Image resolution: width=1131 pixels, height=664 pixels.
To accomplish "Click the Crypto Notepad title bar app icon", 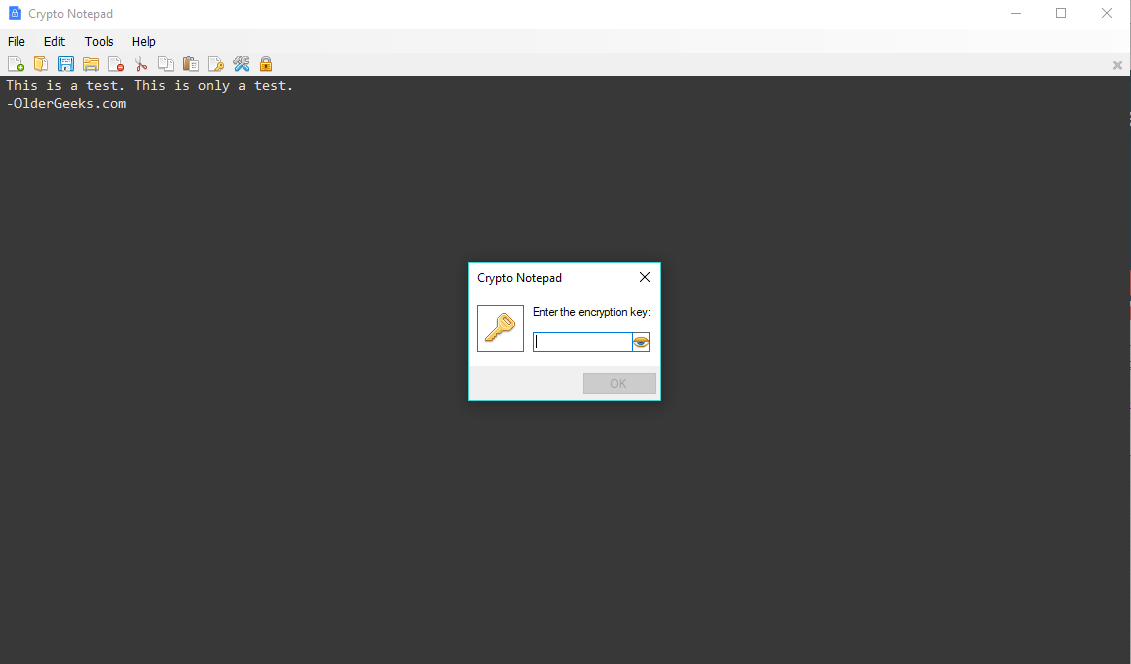I will tap(14, 13).
